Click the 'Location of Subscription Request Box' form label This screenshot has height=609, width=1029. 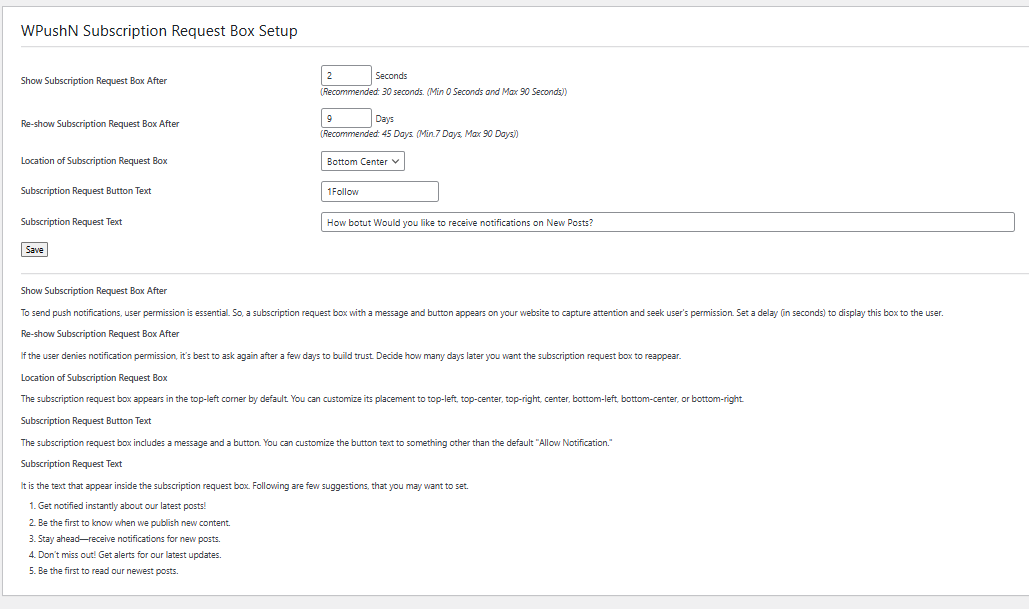click(x=94, y=161)
